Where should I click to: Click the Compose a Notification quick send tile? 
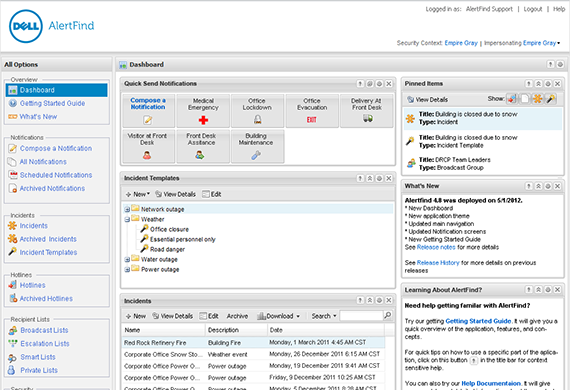(x=148, y=111)
